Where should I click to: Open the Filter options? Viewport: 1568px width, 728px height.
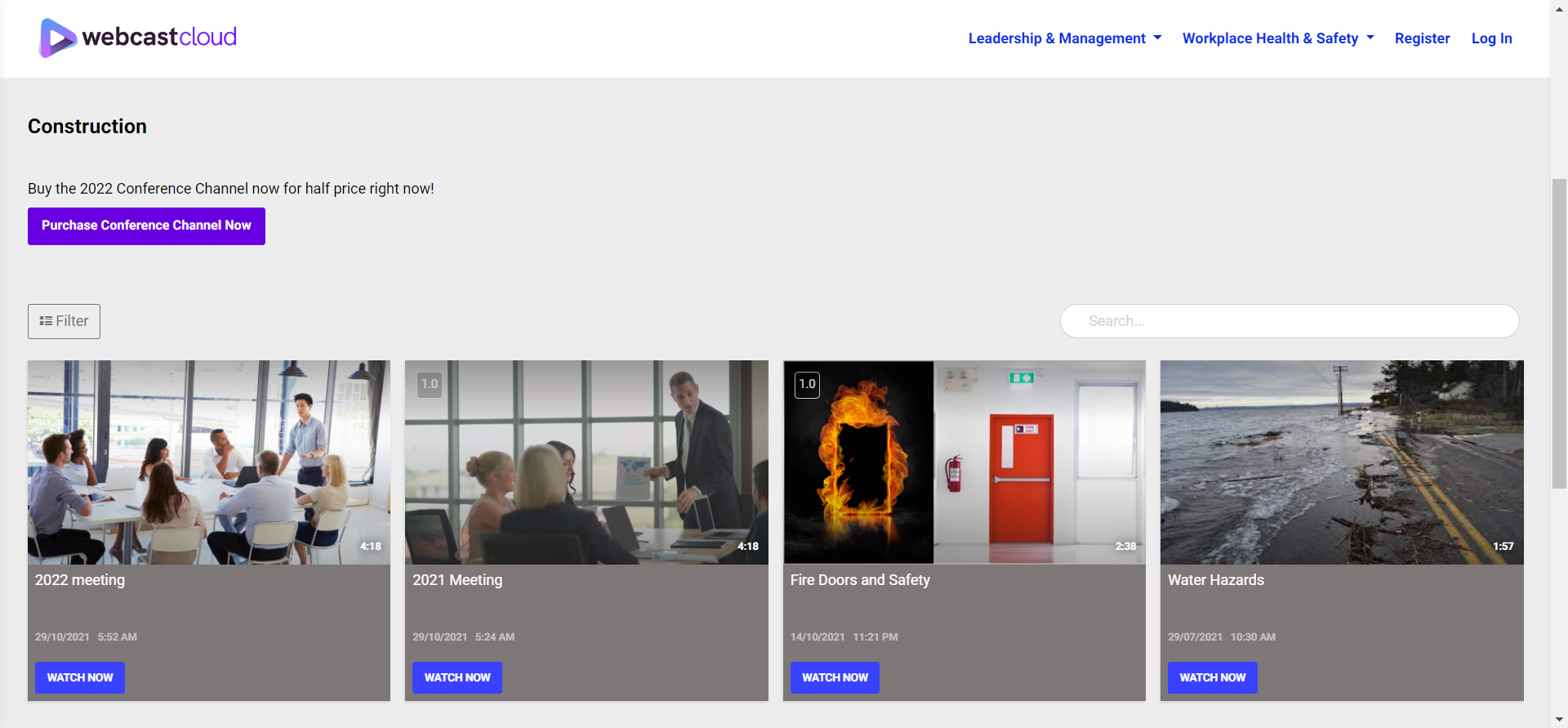[64, 321]
